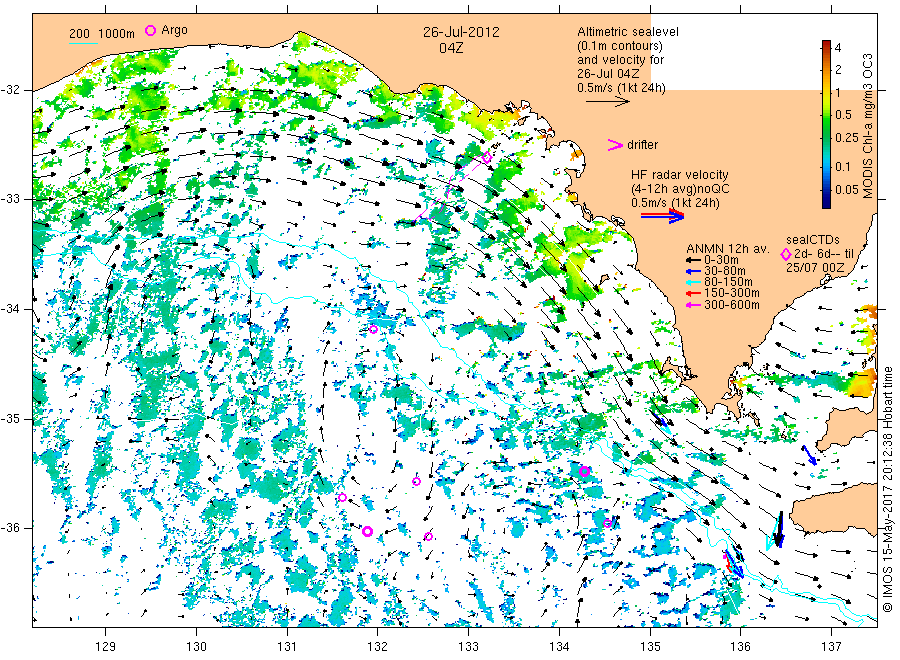900x660 pixels.
Task: Select Argo marker near 132.4E, 35.6S
Action: tap(416, 482)
